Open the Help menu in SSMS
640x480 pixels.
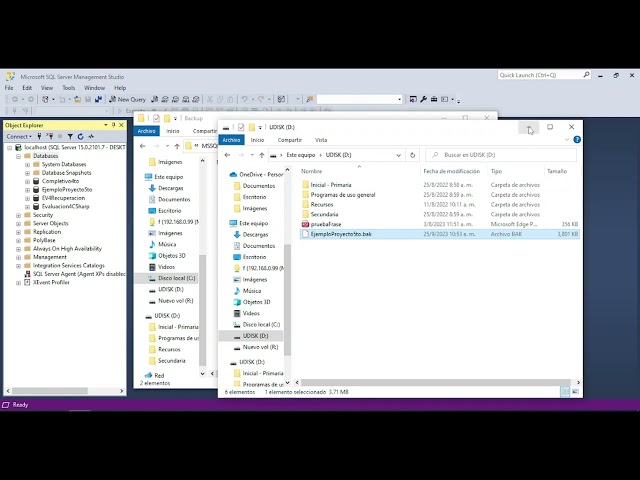(x=120, y=88)
